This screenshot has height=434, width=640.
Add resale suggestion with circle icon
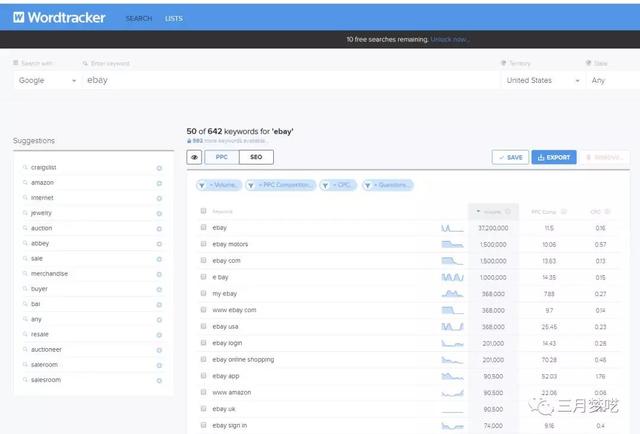coord(159,335)
